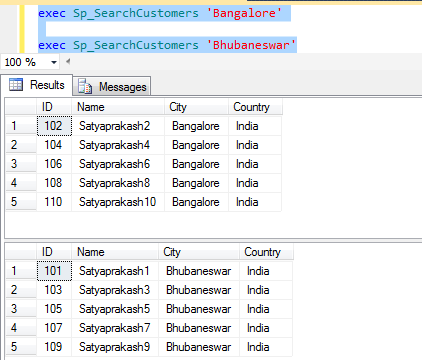Click the Results tab grid icon

16,85
